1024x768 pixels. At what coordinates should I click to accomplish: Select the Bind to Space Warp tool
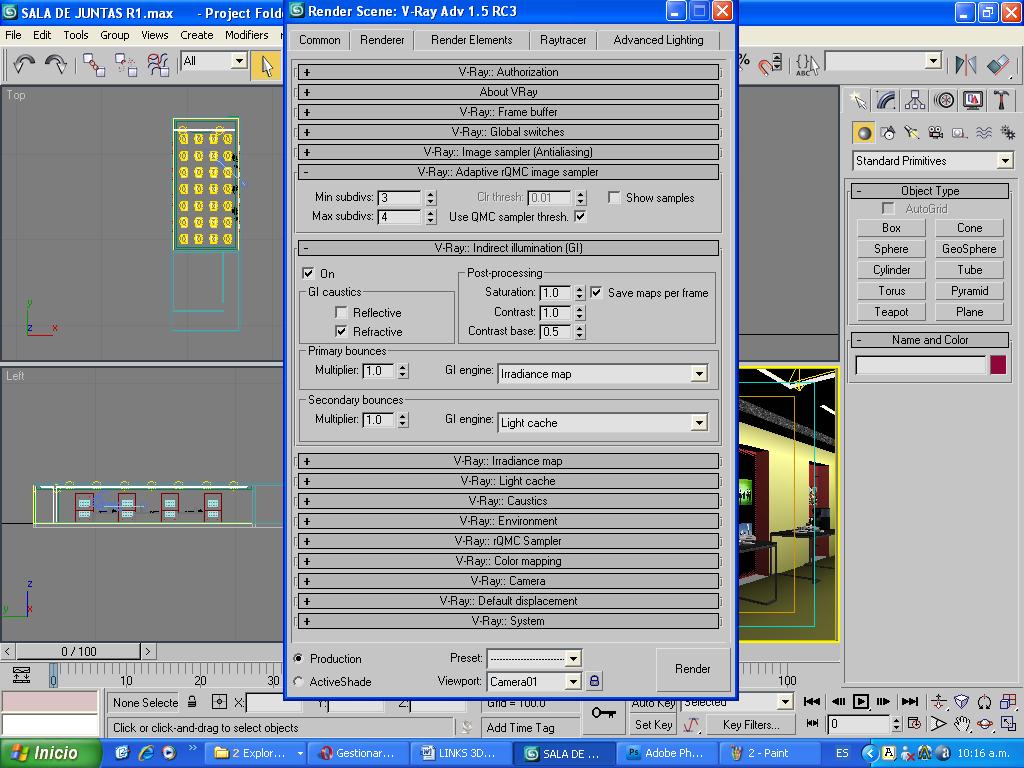(x=158, y=65)
